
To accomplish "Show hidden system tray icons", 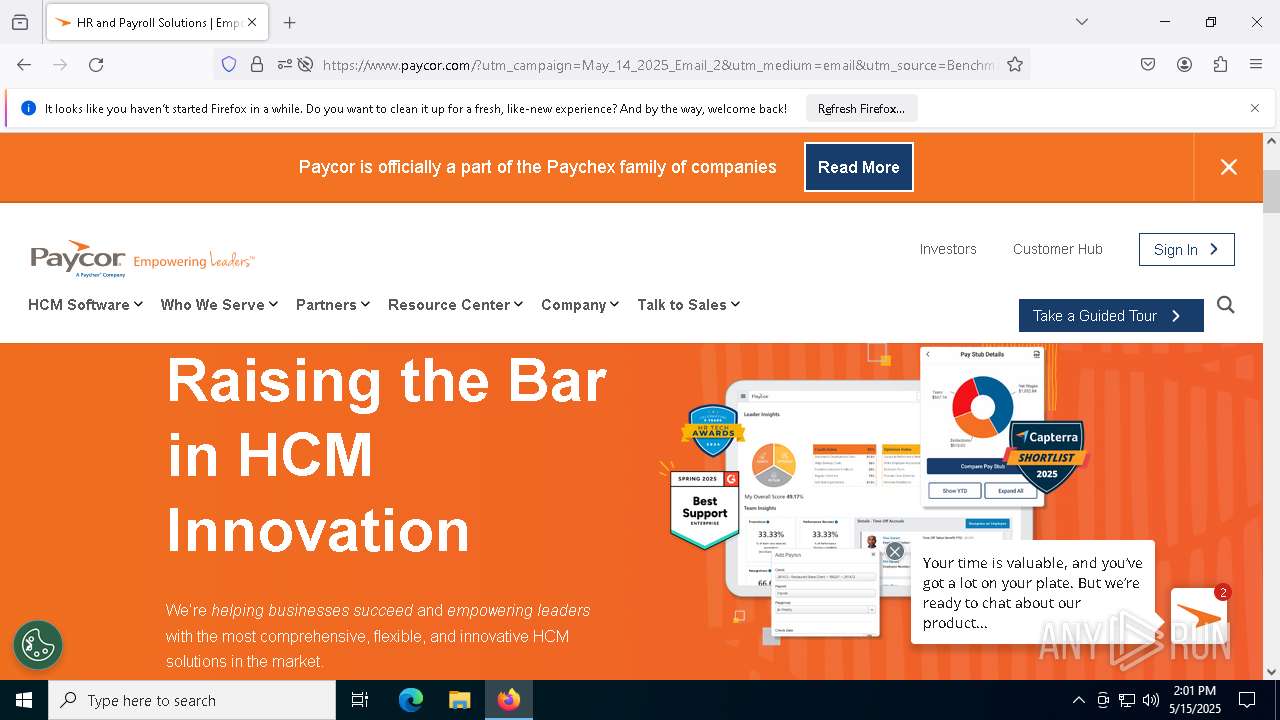I will click(x=1078, y=700).
